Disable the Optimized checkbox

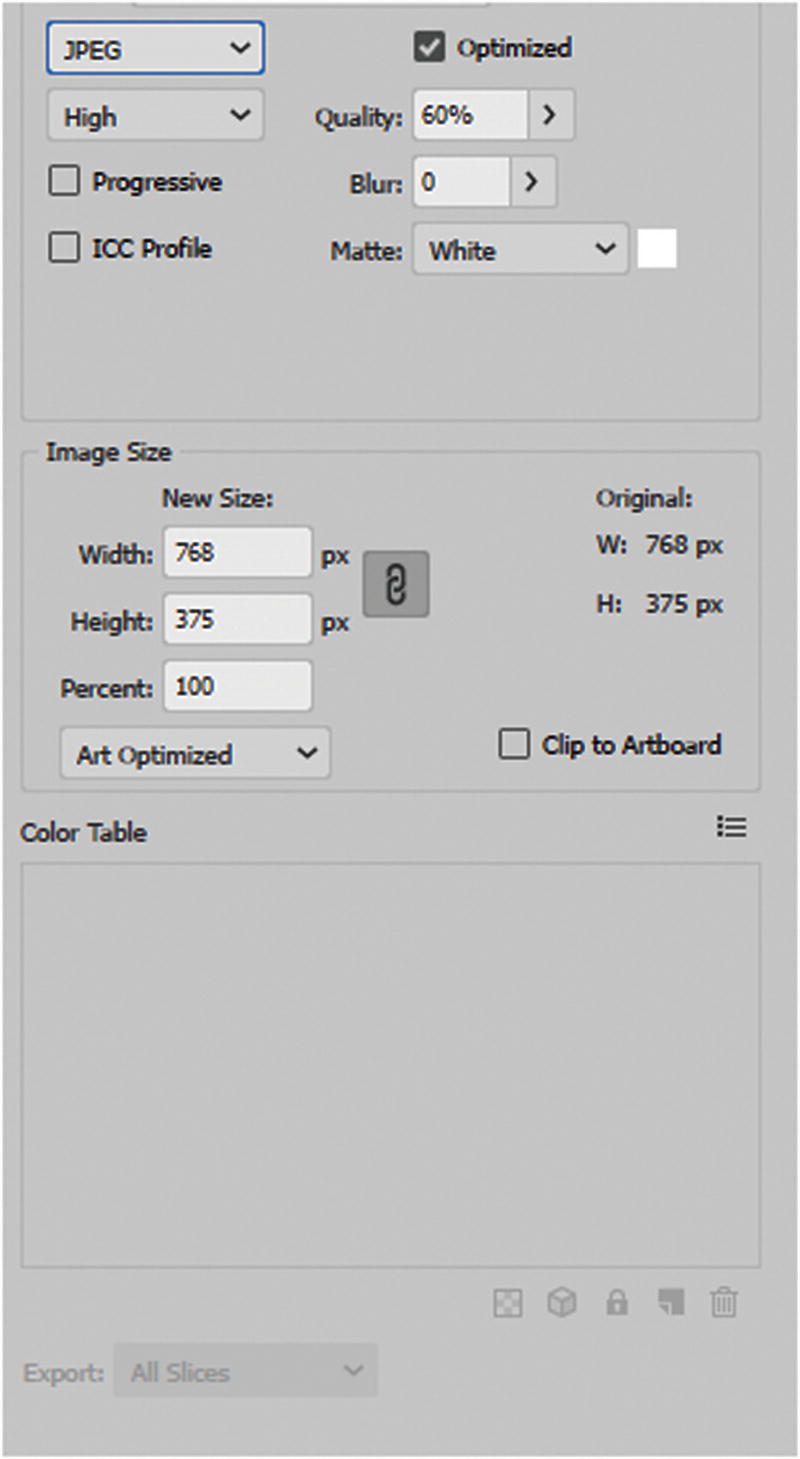(429, 48)
